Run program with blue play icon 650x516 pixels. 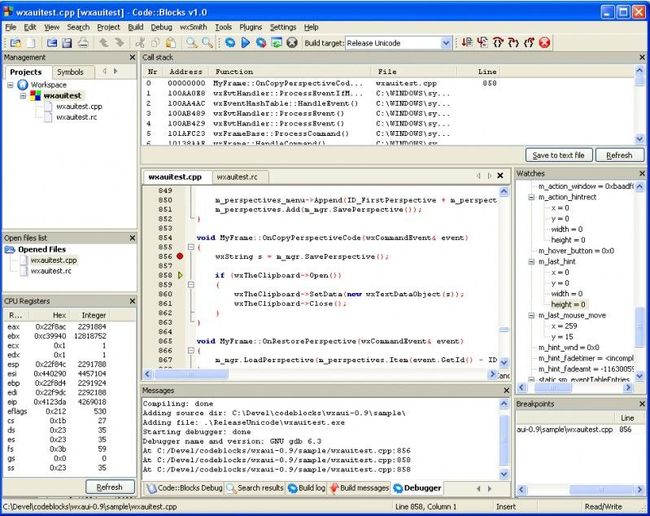point(245,43)
